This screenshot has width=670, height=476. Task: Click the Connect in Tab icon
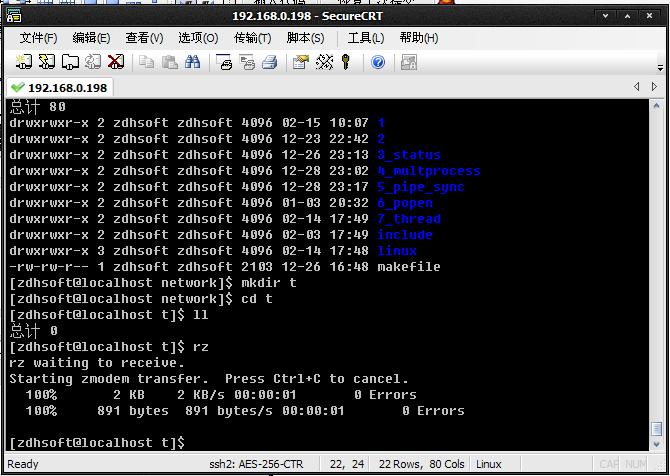(x=70, y=62)
